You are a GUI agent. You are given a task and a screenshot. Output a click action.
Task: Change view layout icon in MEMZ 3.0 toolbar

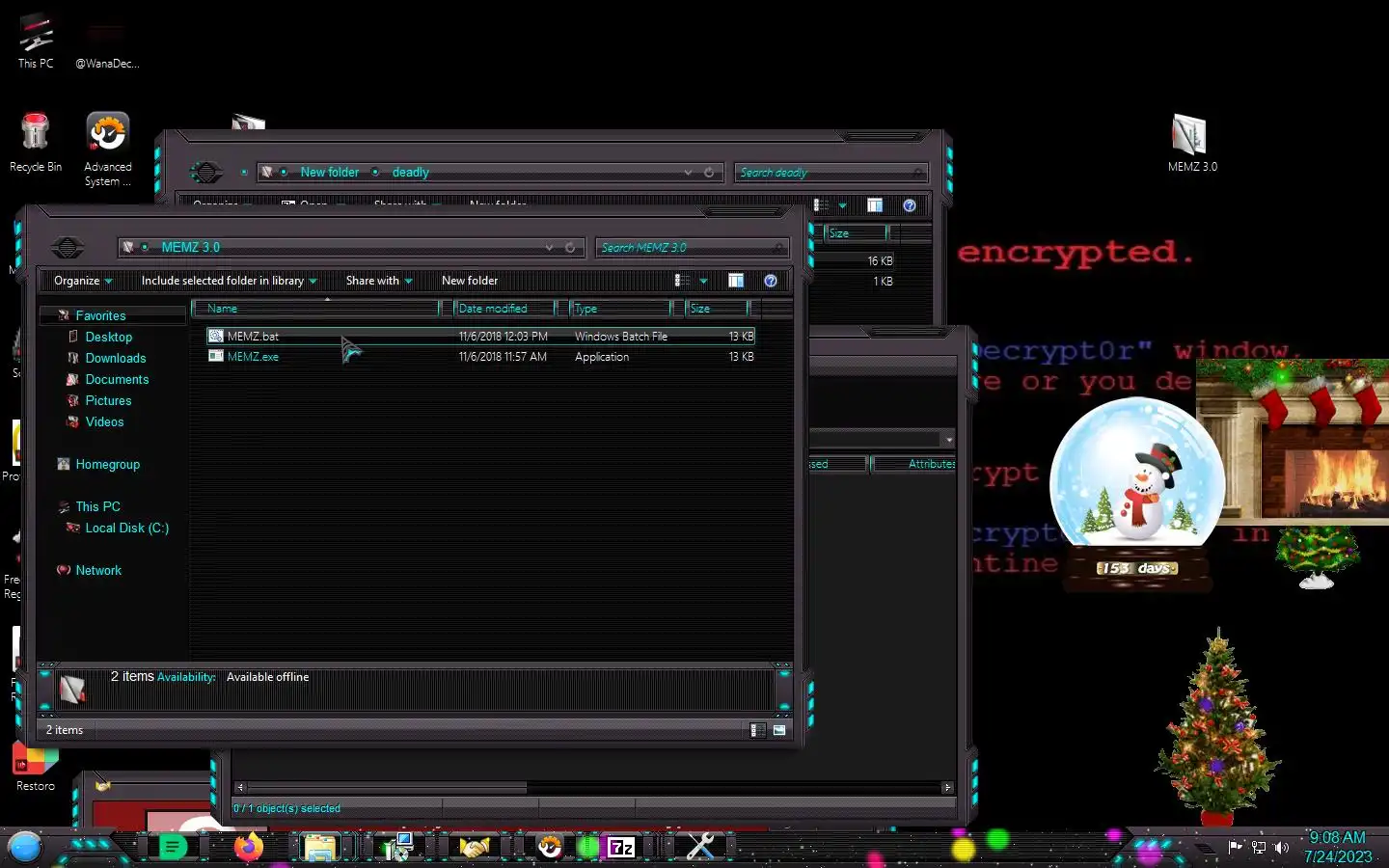[681, 281]
